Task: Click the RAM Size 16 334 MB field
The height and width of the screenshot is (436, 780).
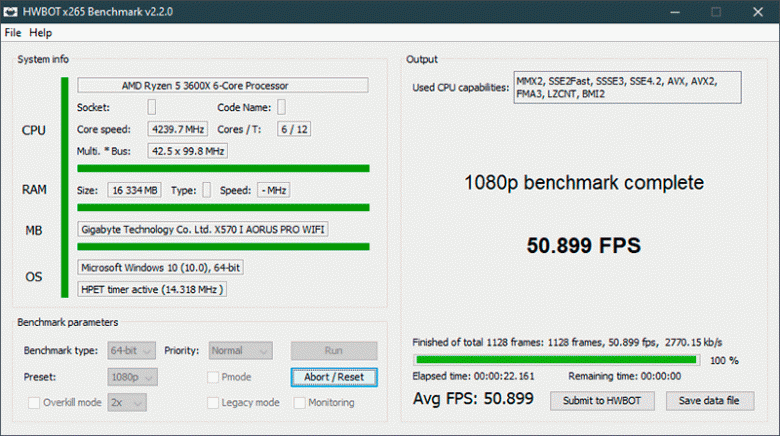Action: 134,190
